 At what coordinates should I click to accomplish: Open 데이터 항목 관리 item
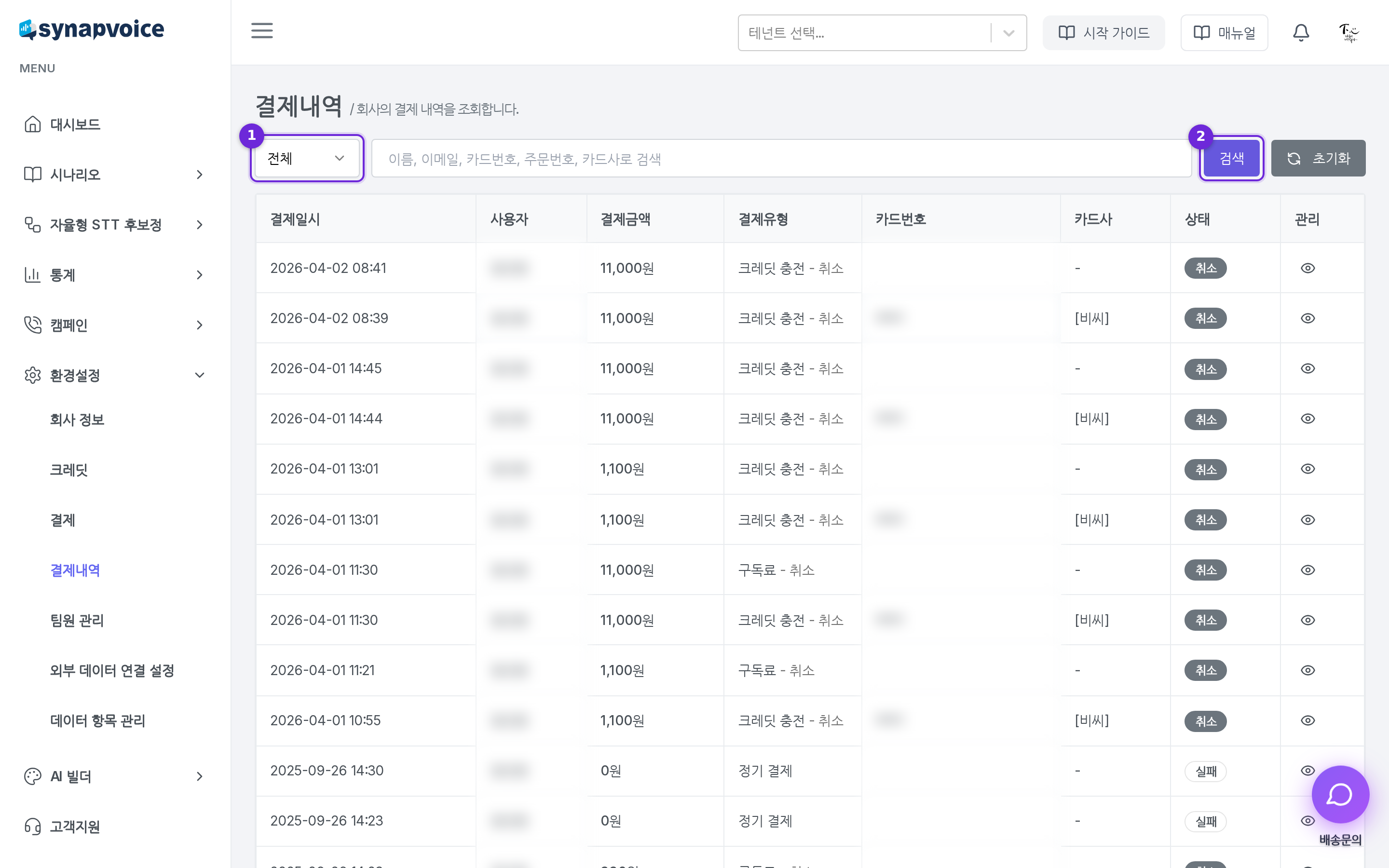pyautogui.click(x=97, y=720)
